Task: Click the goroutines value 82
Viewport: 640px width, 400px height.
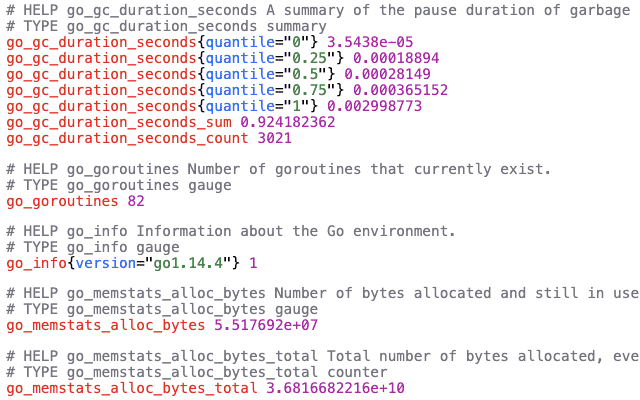Action: click(136, 201)
